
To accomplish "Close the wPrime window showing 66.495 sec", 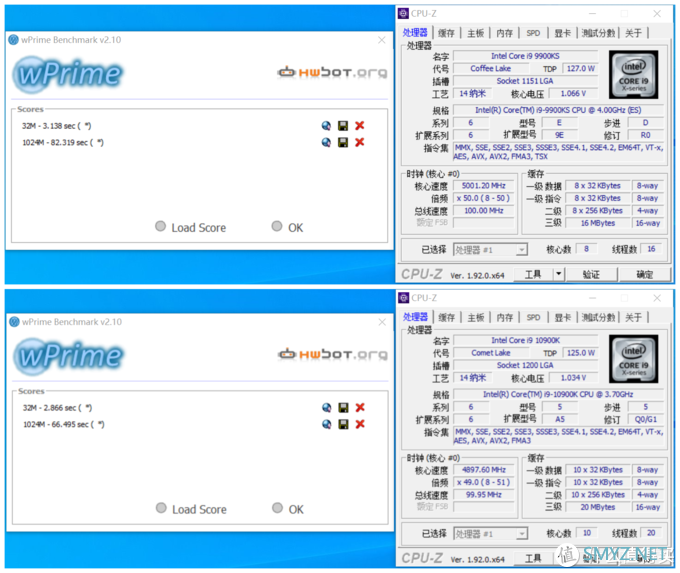I will (382, 322).
